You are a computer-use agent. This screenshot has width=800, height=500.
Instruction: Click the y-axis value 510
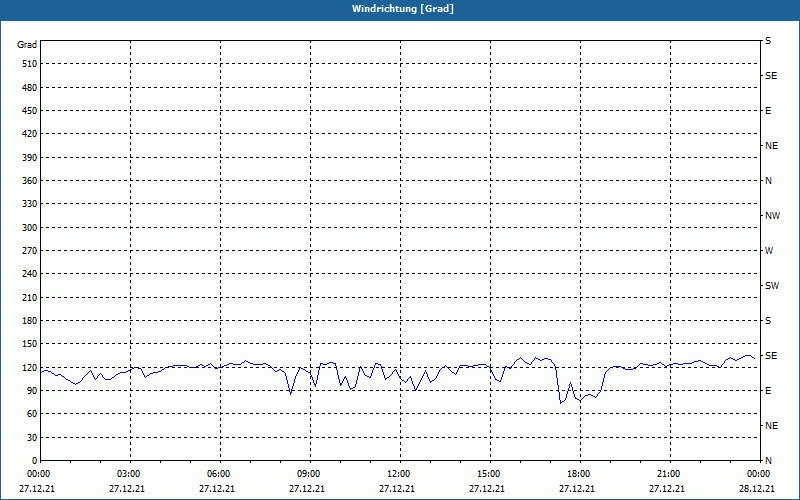30,64
